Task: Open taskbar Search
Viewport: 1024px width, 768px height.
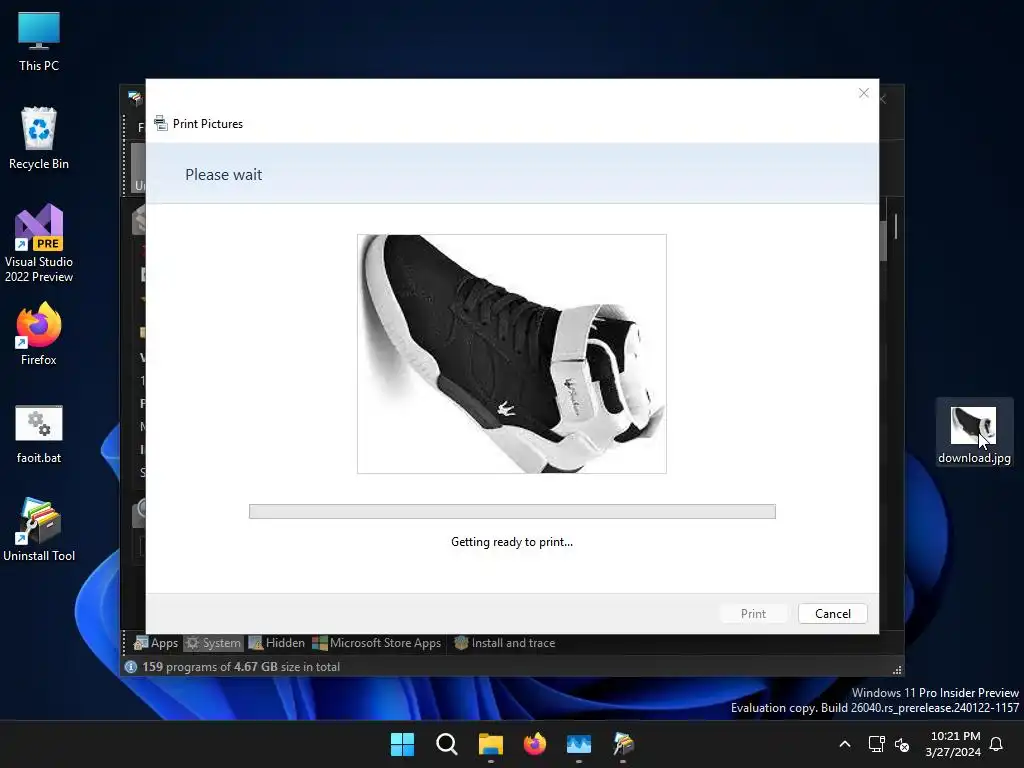Action: pyautogui.click(x=447, y=744)
